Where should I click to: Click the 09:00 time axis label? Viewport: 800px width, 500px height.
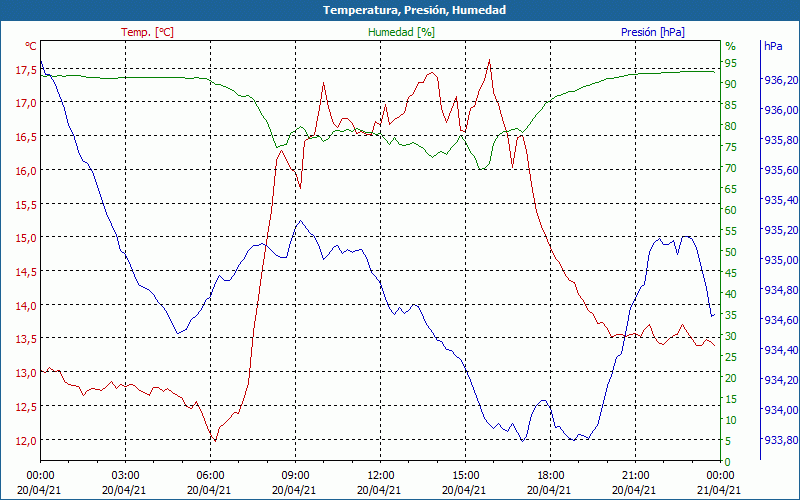(x=295, y=476)
